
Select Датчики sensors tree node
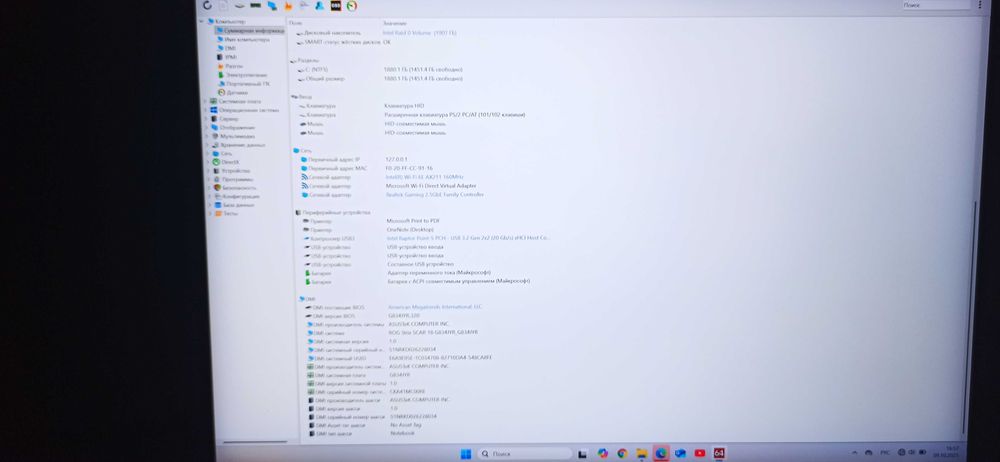[233, 93]
